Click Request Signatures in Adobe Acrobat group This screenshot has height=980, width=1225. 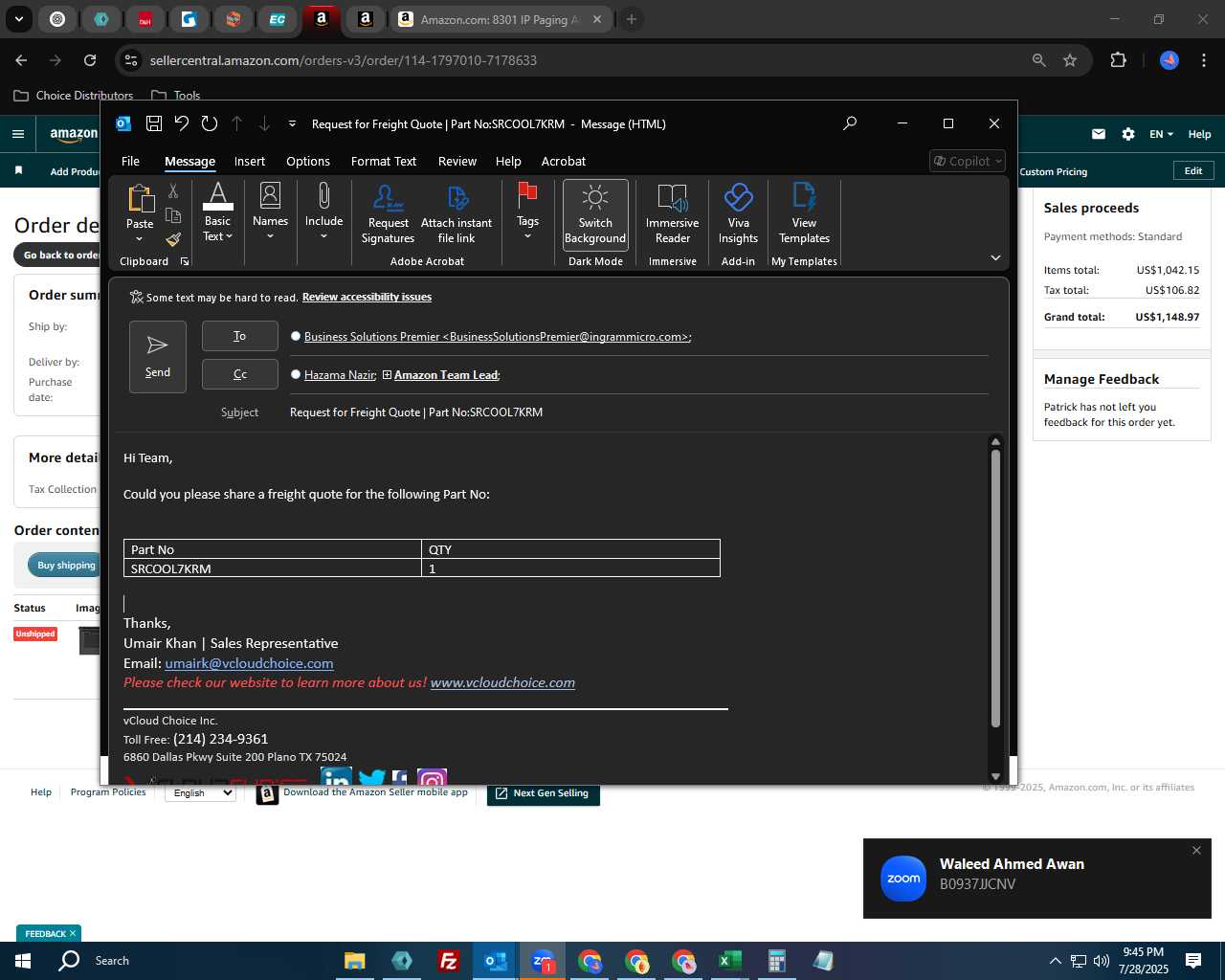388,213
